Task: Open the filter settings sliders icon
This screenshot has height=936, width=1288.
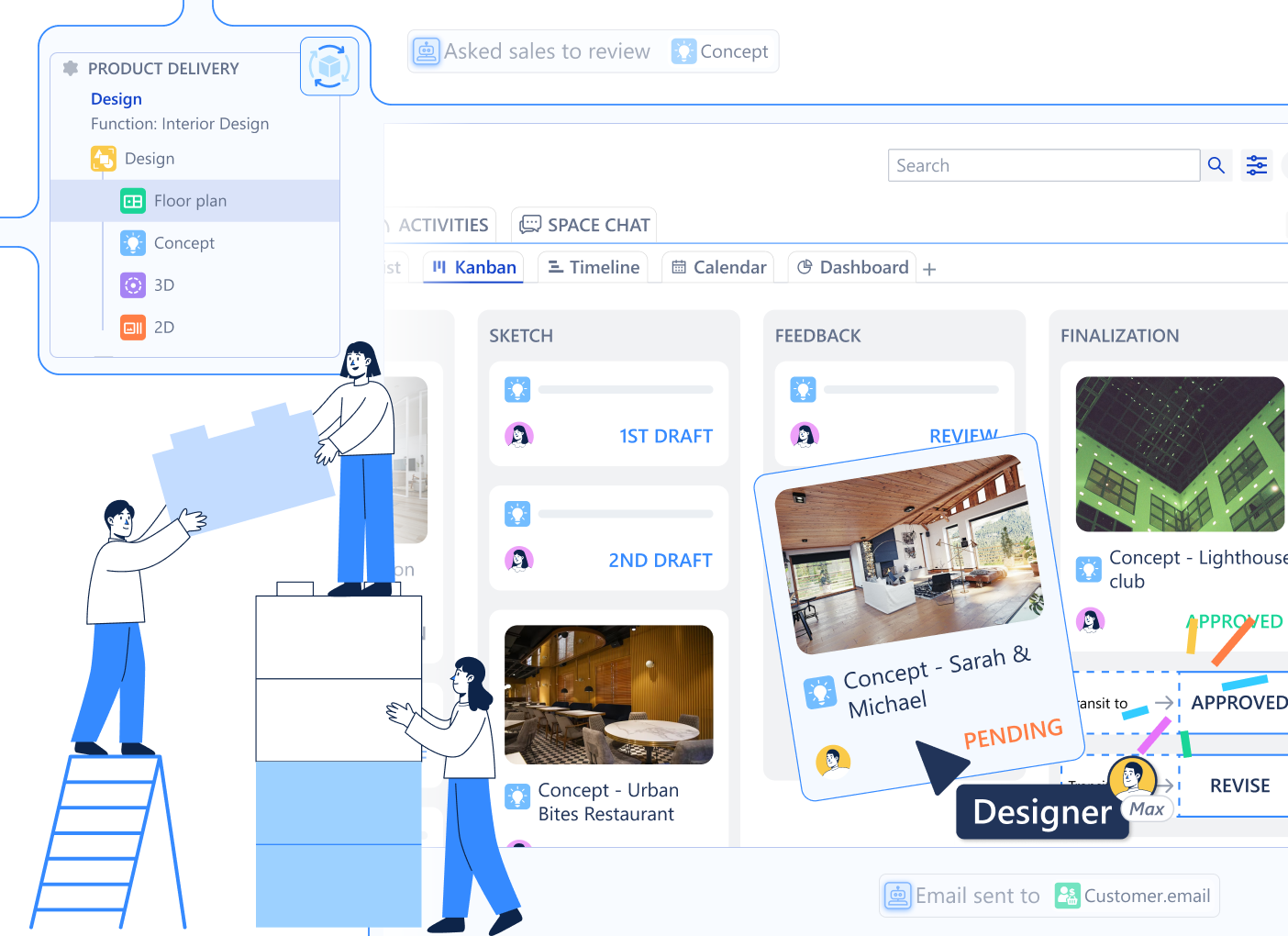Action: (x=1256, y=165)
